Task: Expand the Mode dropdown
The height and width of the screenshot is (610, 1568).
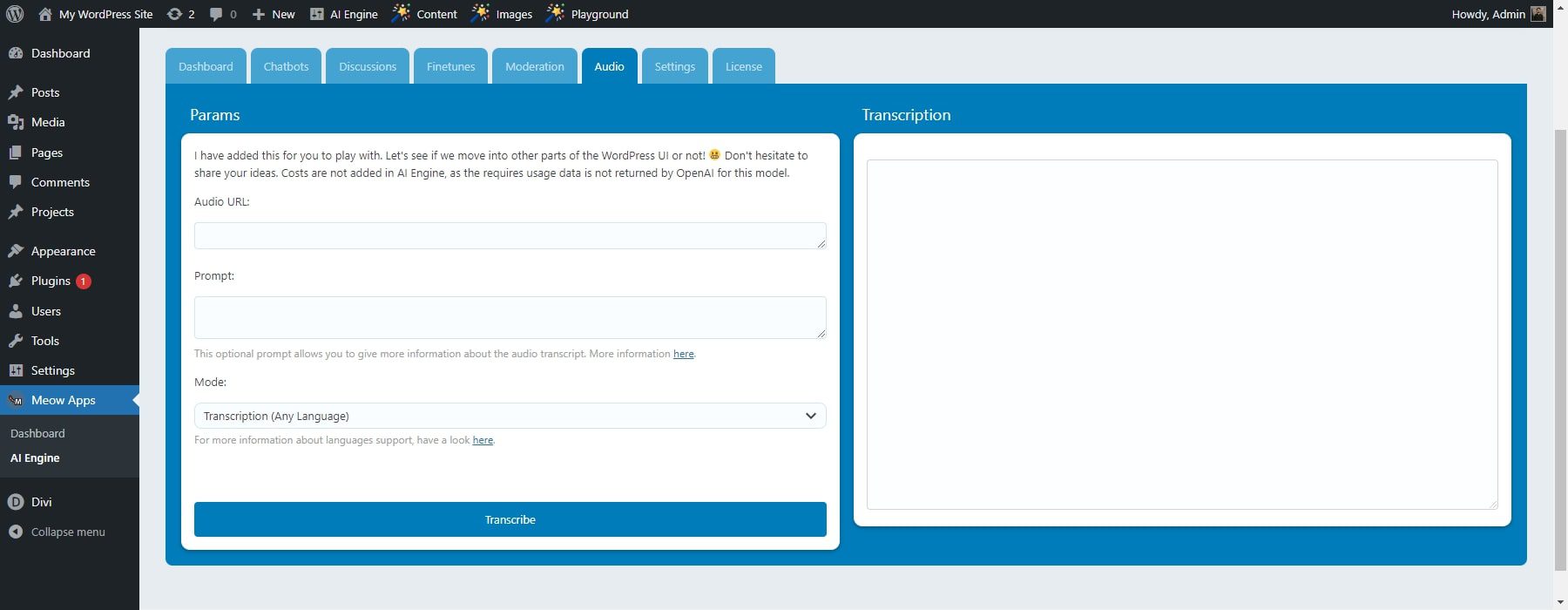Action: (510, 416)
